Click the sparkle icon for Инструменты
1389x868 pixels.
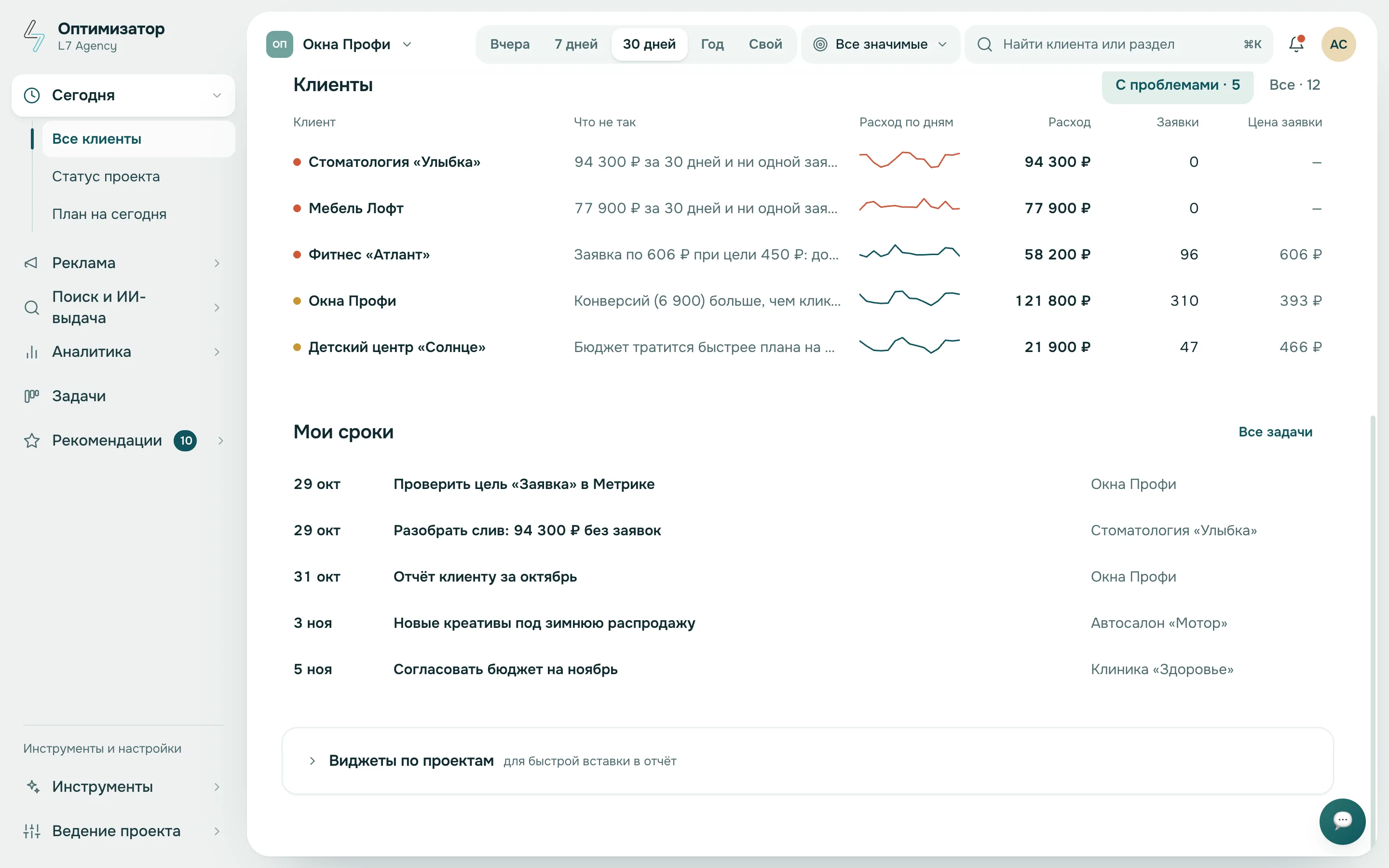coord(33,787)
